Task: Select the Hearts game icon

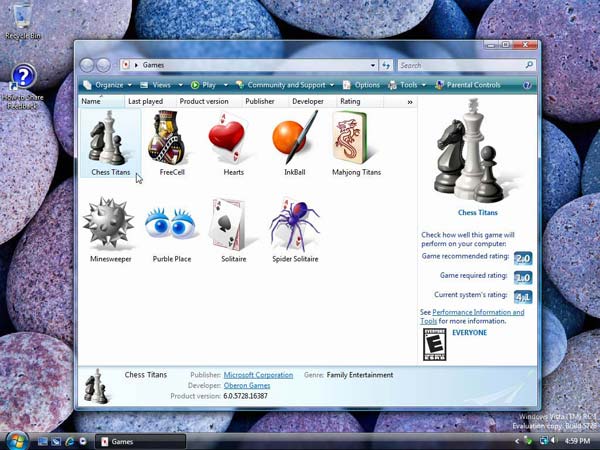Action: [x=233, y=140]
